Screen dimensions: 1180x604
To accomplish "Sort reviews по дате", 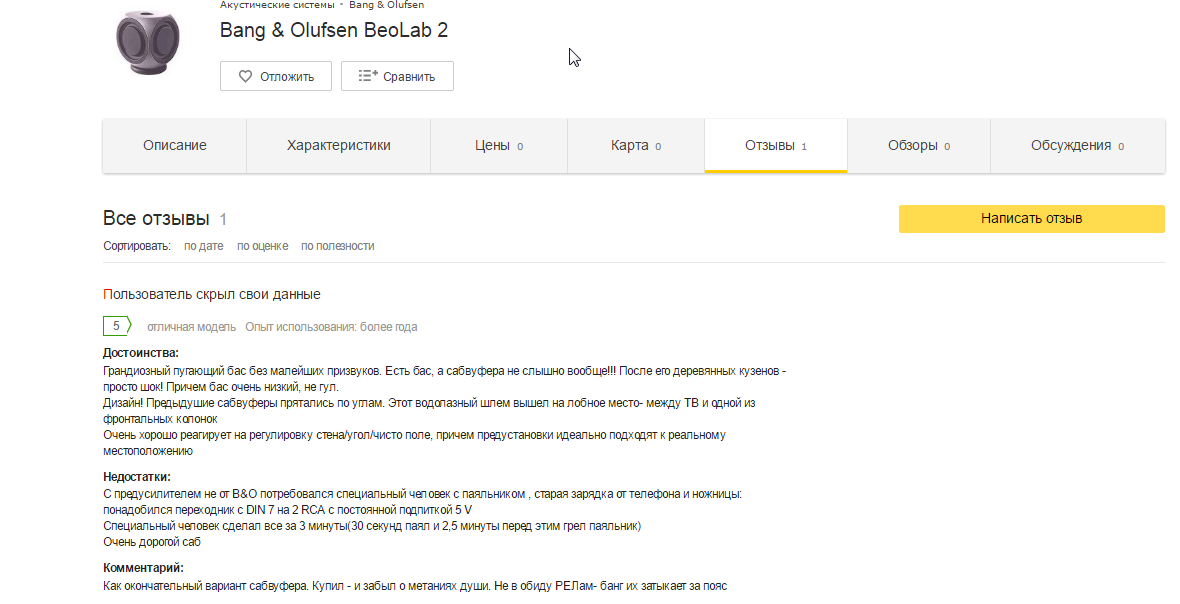I will point(204,246).
